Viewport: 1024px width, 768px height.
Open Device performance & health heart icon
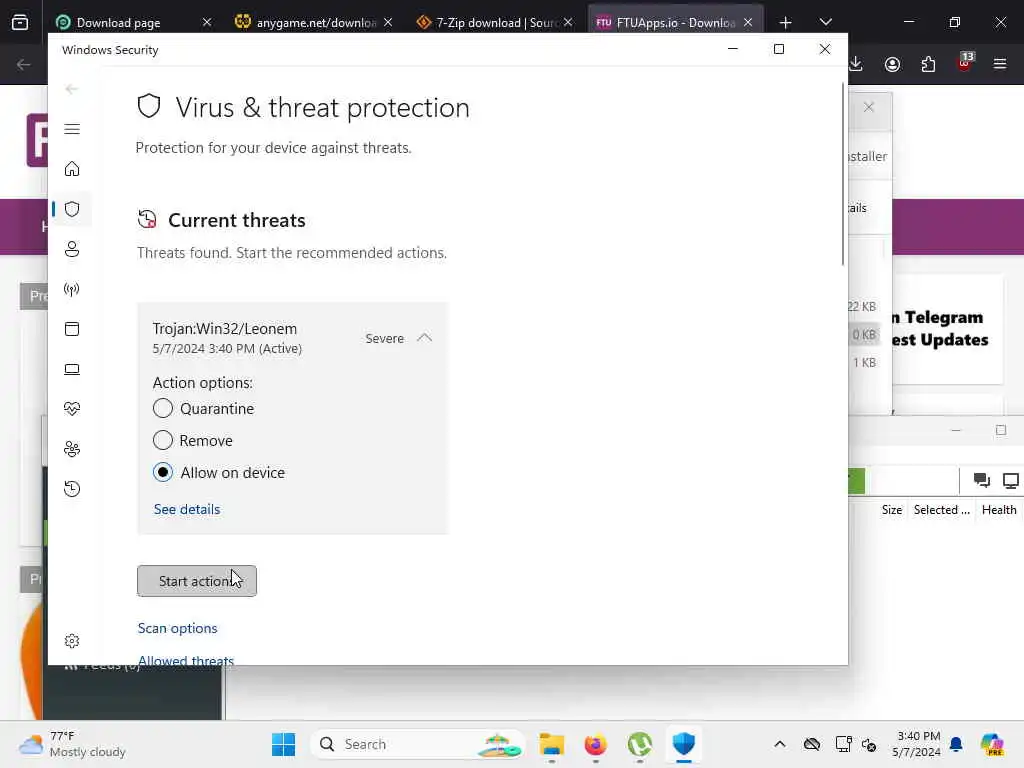[72, 409]
